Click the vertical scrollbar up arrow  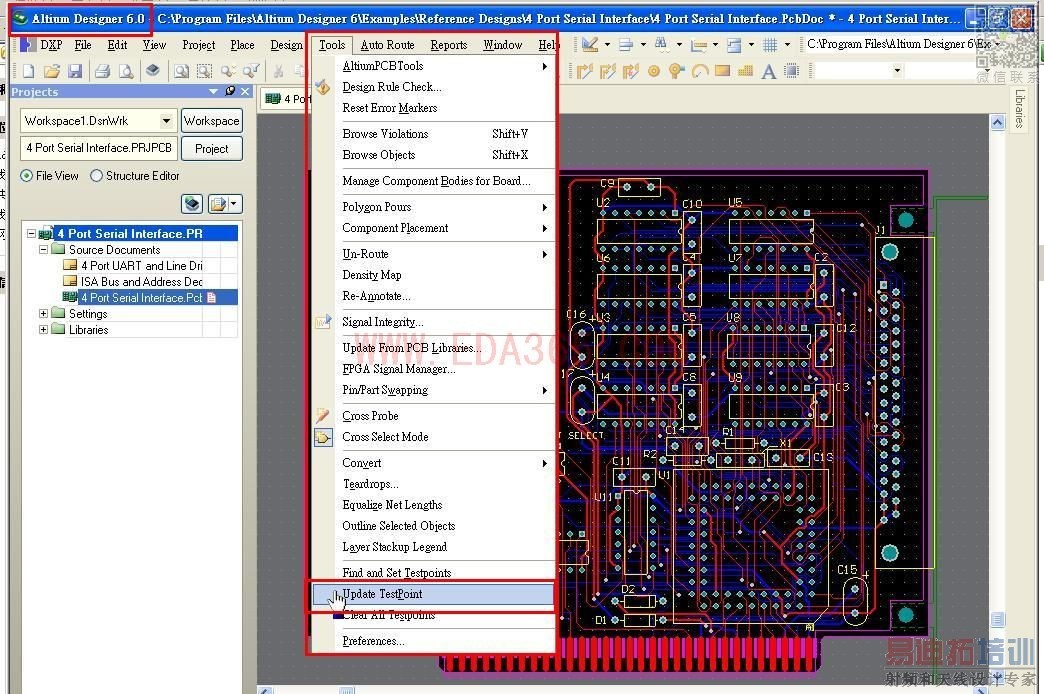pos(996,122)
